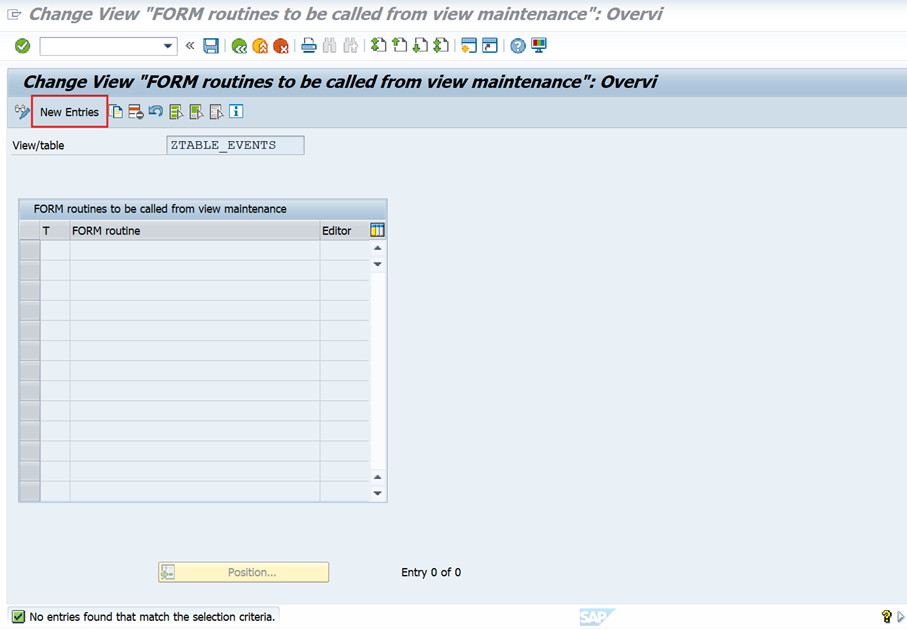Screen dimensions: 907x629
Task: Save the entries using the Save icon
Action: [x=210, y=45]
